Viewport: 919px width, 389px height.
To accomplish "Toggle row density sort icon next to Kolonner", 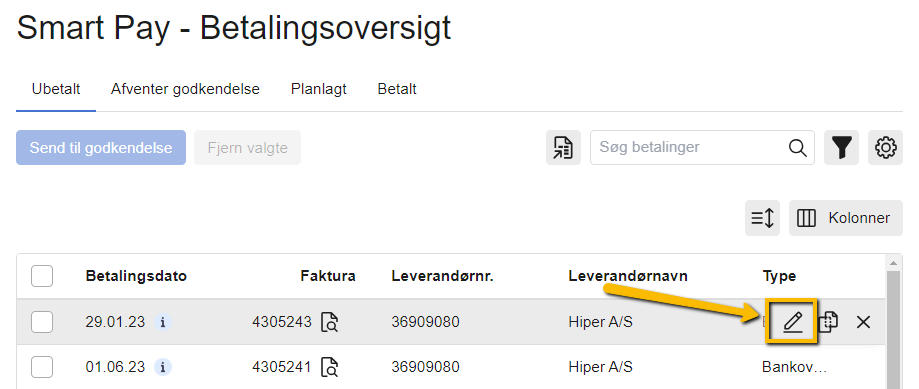I will (x=762, y=219).
